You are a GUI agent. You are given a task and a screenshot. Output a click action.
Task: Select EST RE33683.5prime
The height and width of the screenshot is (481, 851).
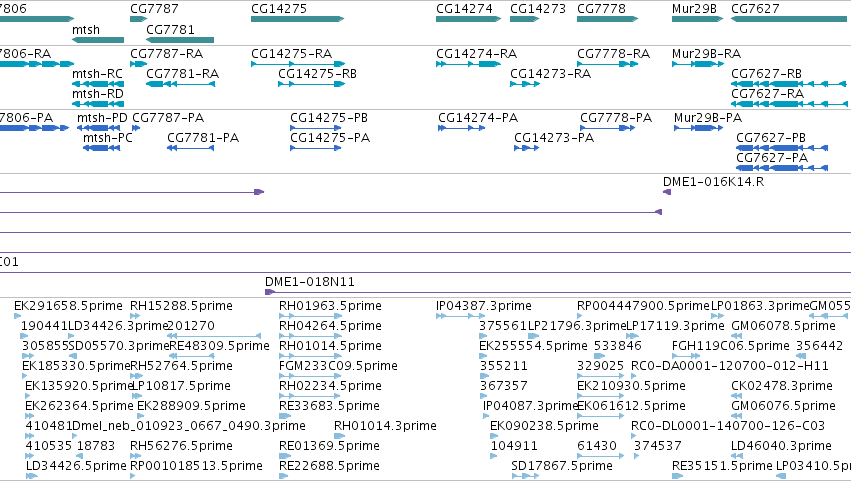[329, 406]
